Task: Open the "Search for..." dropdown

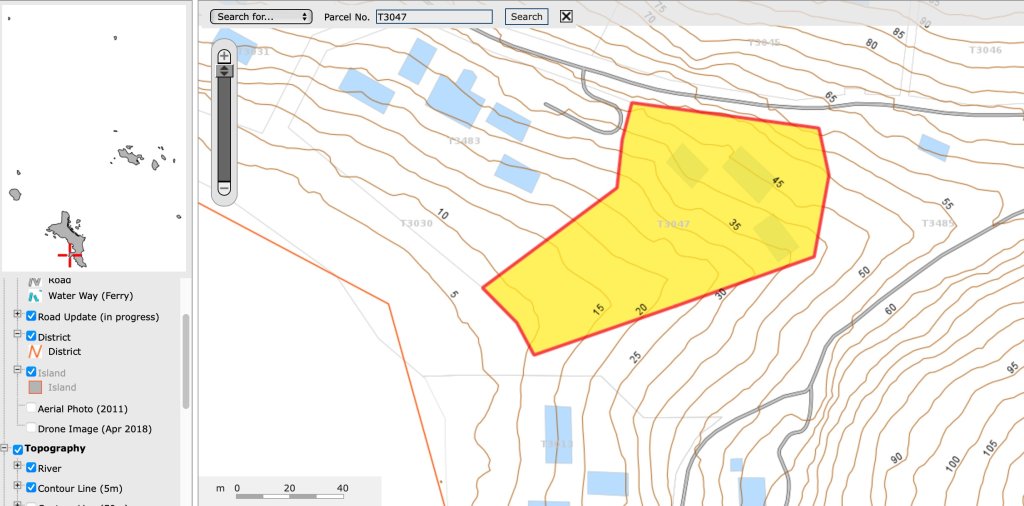Action: [261, 17]
